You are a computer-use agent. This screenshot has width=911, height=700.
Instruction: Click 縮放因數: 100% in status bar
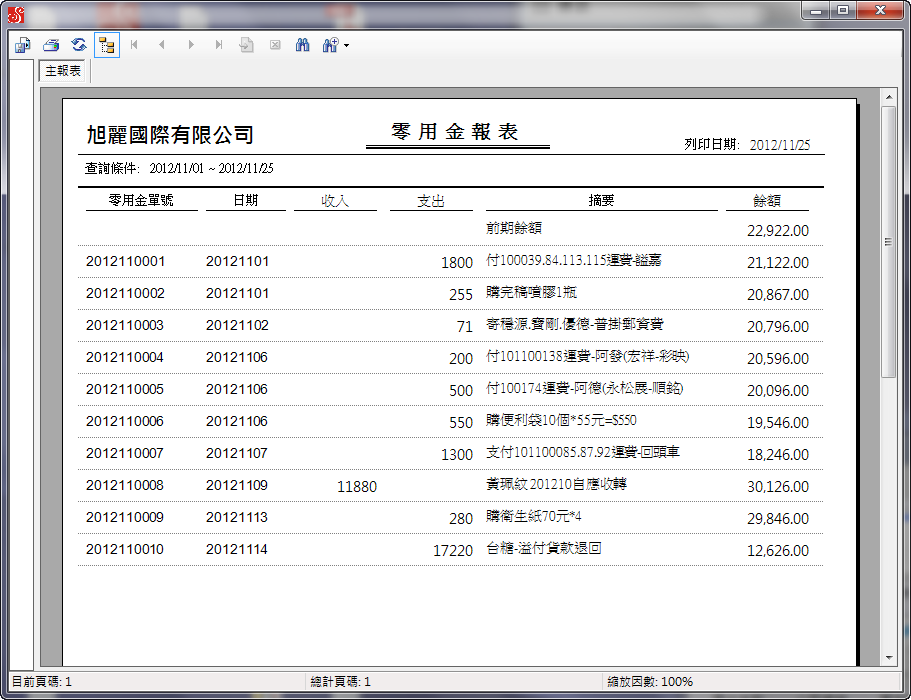(x=650, y=681)
